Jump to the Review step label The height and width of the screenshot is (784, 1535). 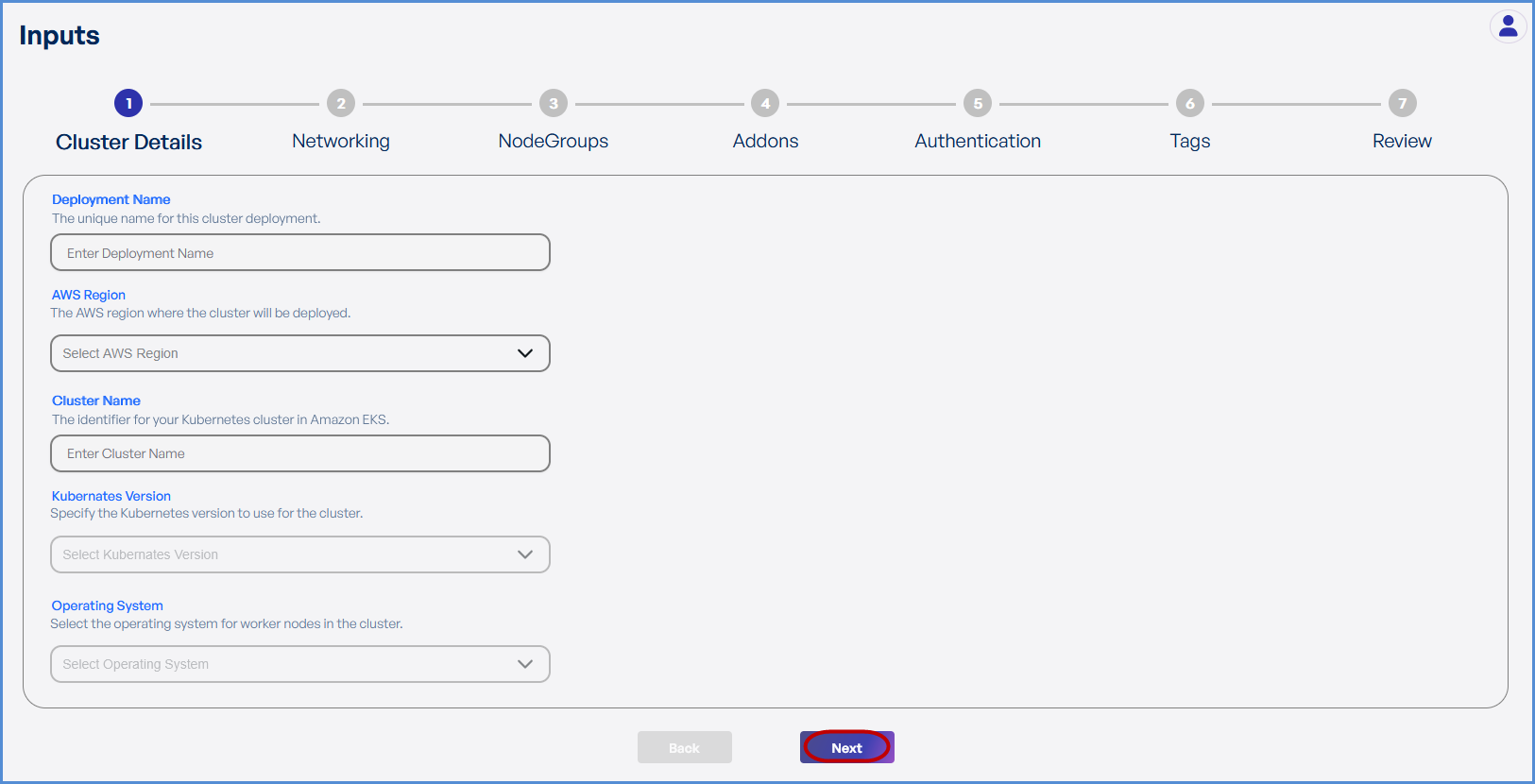(1402, 141)
